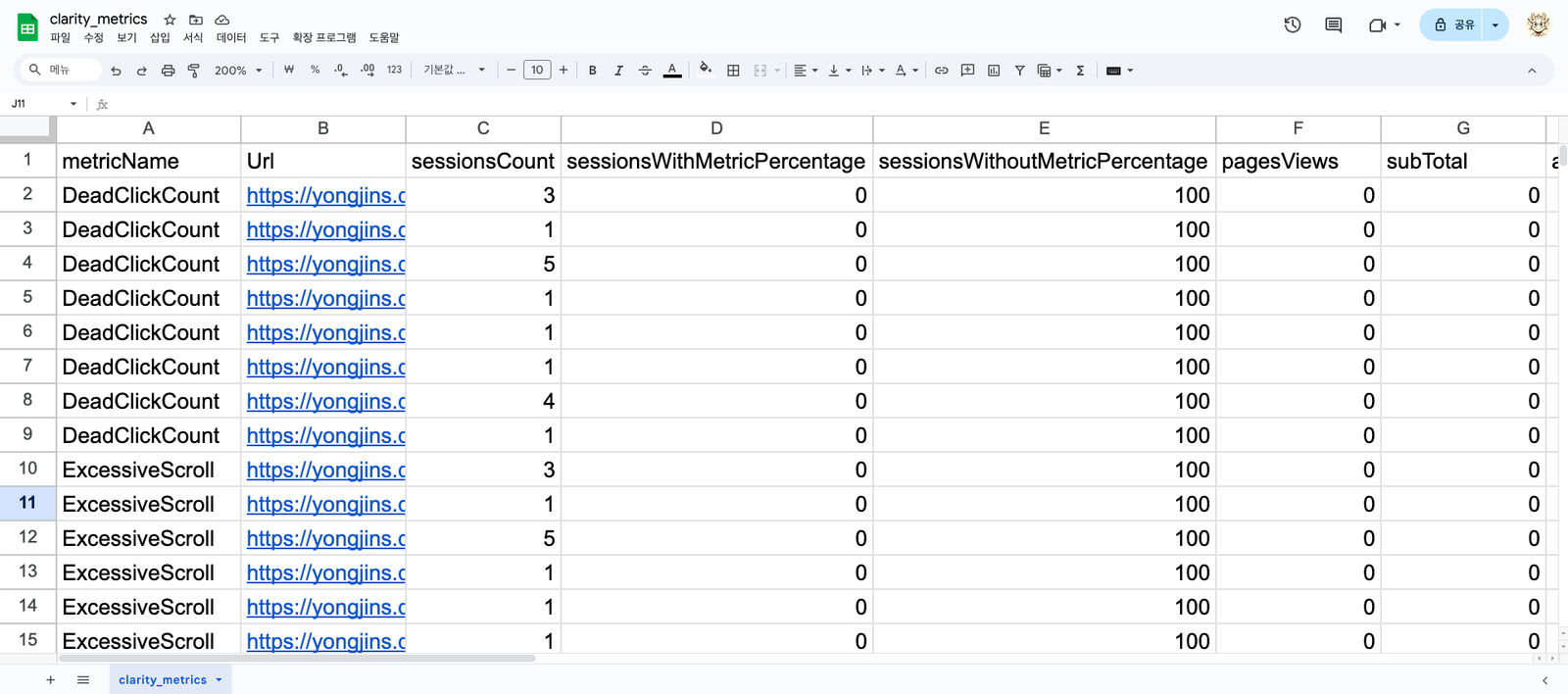Screen dimensions: 1568x694
Task: Toggle italic formatting
Action: (618, 71)
